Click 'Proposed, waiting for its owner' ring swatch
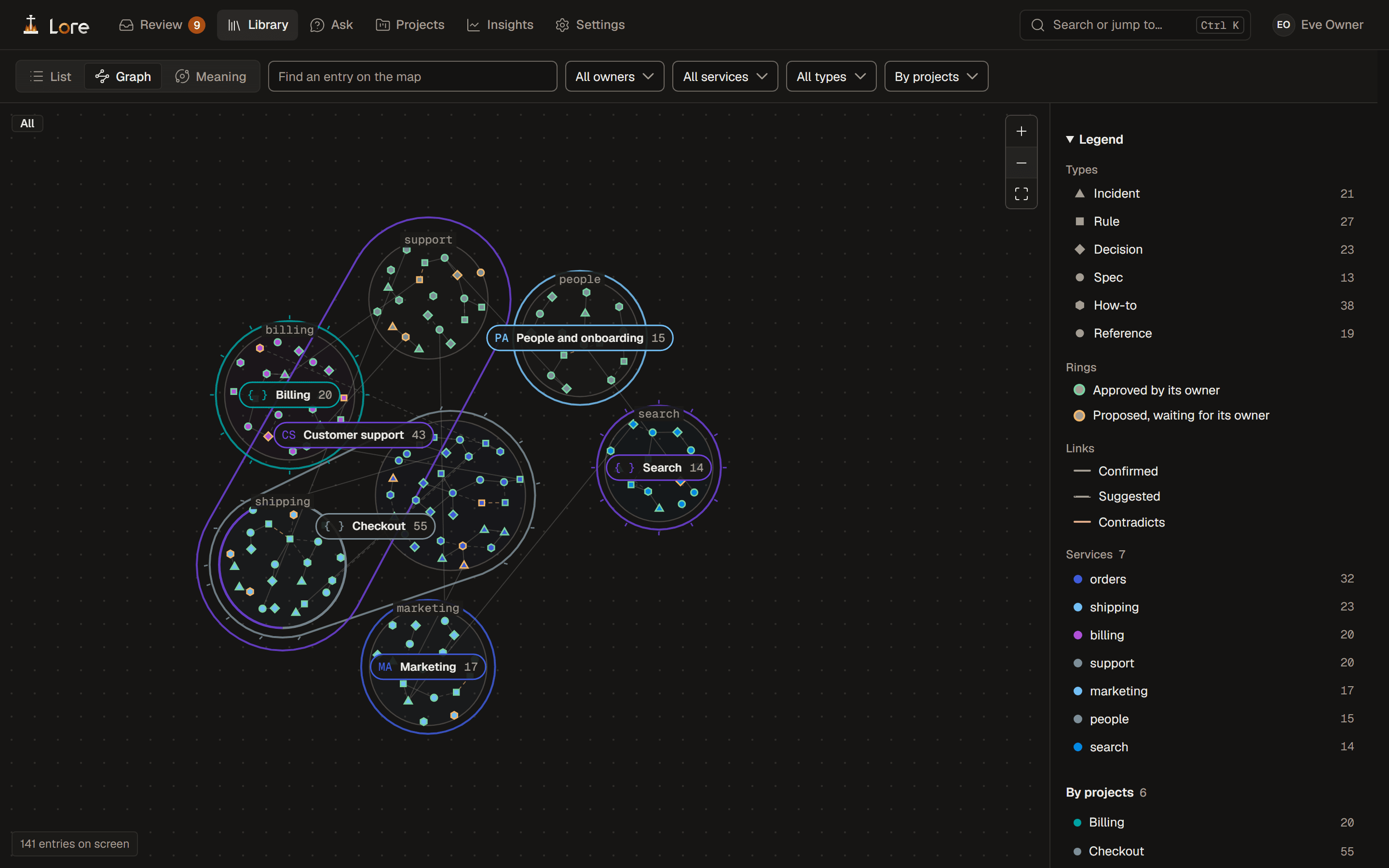 [1079, 416]
